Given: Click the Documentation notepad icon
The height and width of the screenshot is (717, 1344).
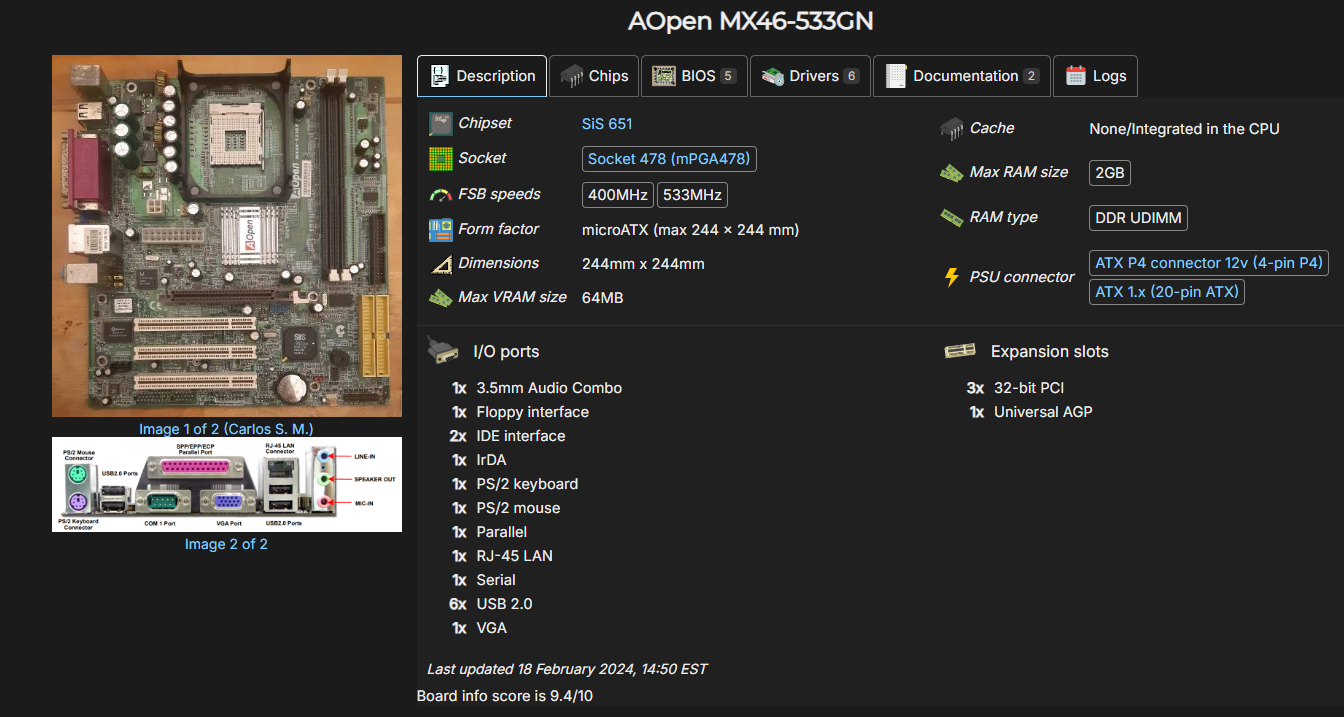Looking at the screenshot, I should click(896, 76).
